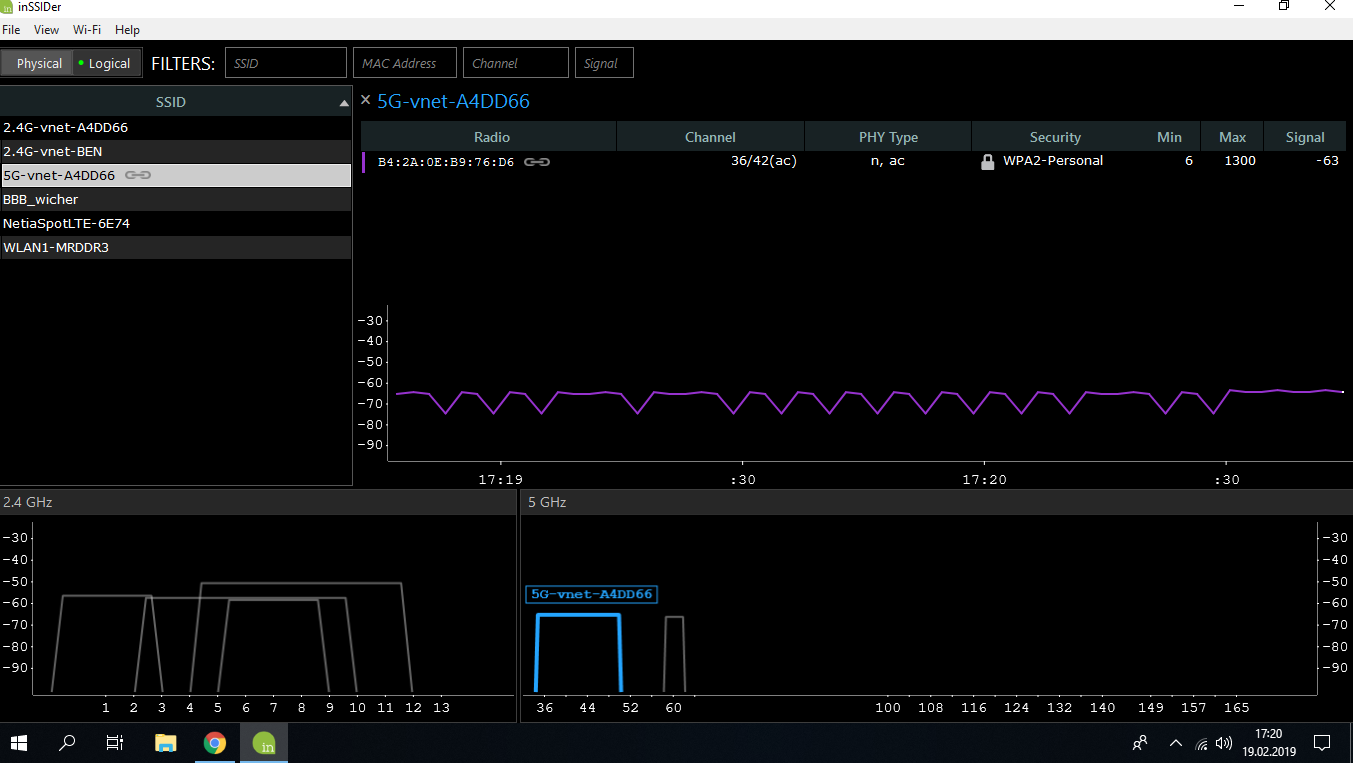Click the WPA2-Personal padlock icon
This screenshot has width=1353, height=763.
[988, 162]
